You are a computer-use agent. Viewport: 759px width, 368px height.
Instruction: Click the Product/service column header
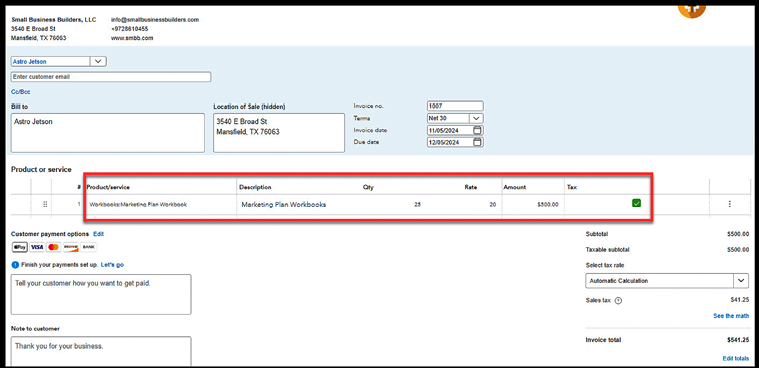coord(108,187)
